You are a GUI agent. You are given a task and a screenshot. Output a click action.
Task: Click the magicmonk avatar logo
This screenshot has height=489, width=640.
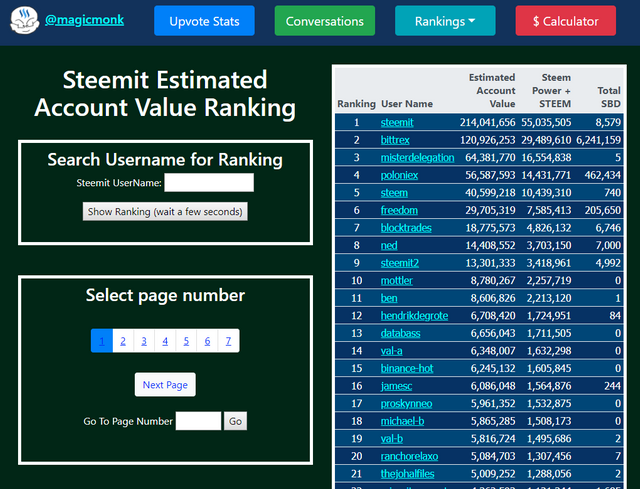pos(24,20)
